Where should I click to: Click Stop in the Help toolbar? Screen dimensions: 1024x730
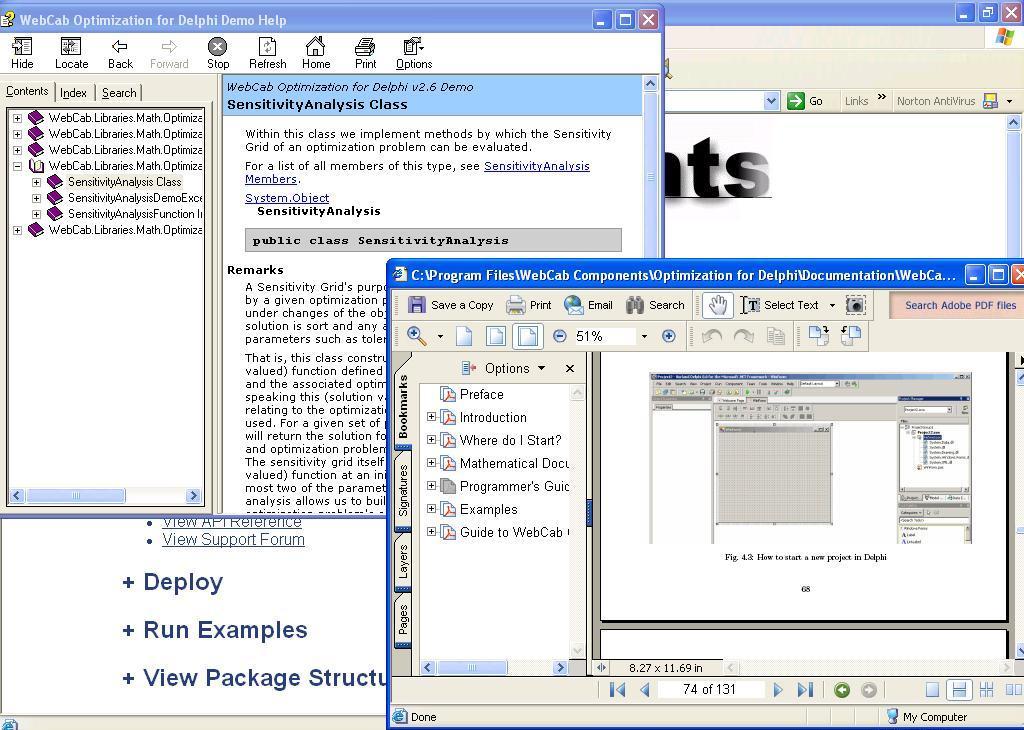coord(217,54)
